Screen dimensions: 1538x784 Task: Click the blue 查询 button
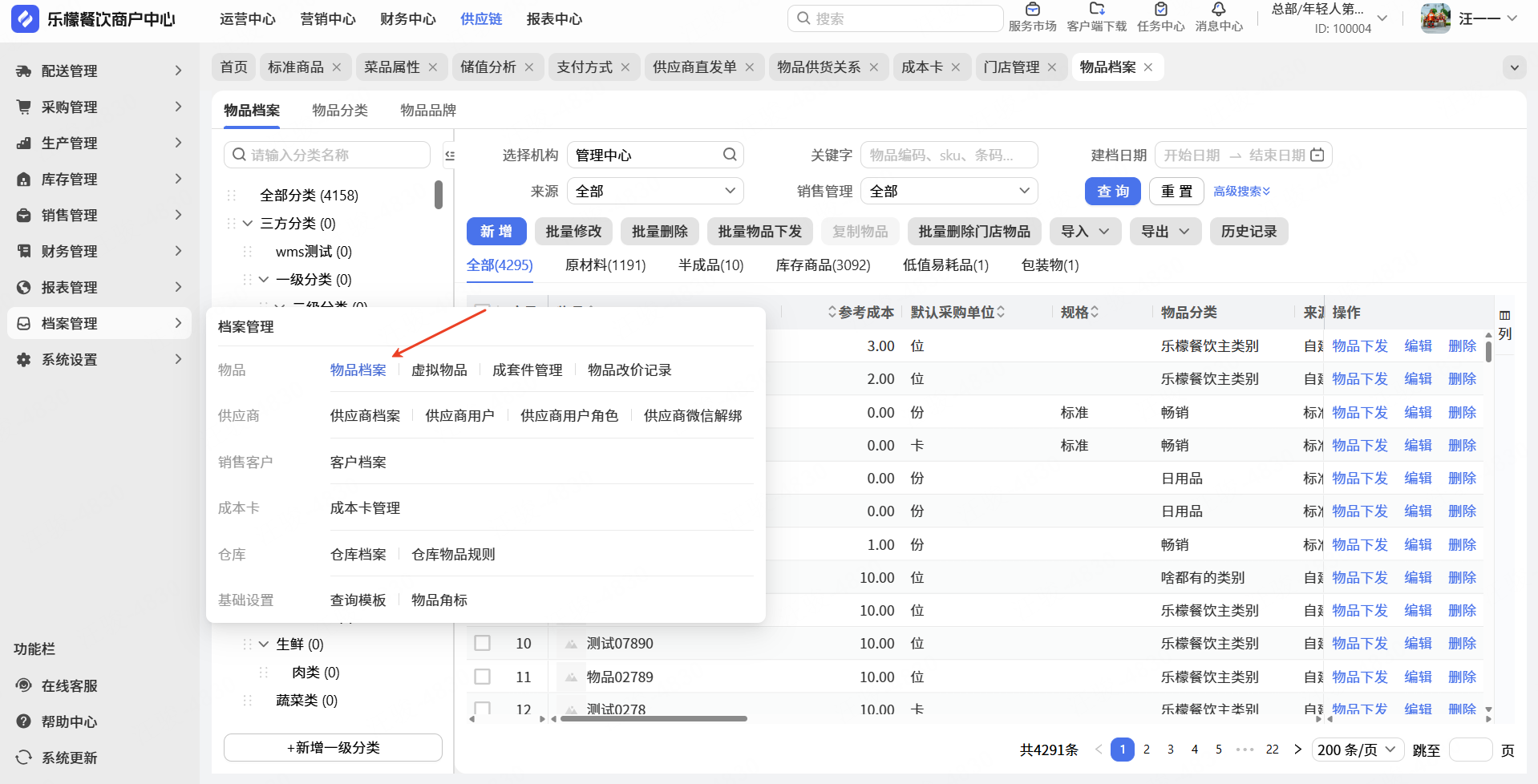pos(1112,192)
